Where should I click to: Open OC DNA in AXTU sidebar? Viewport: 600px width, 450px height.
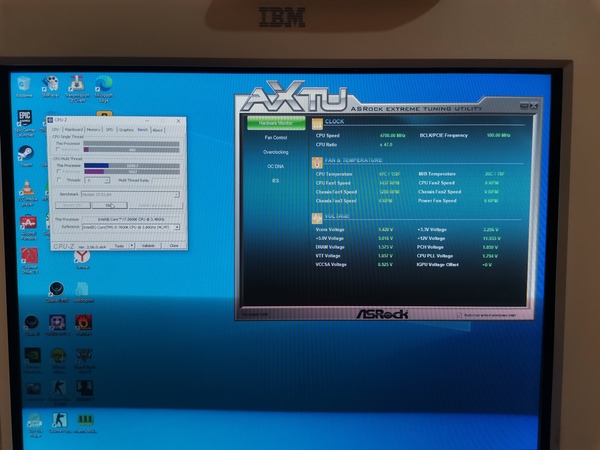276,166
